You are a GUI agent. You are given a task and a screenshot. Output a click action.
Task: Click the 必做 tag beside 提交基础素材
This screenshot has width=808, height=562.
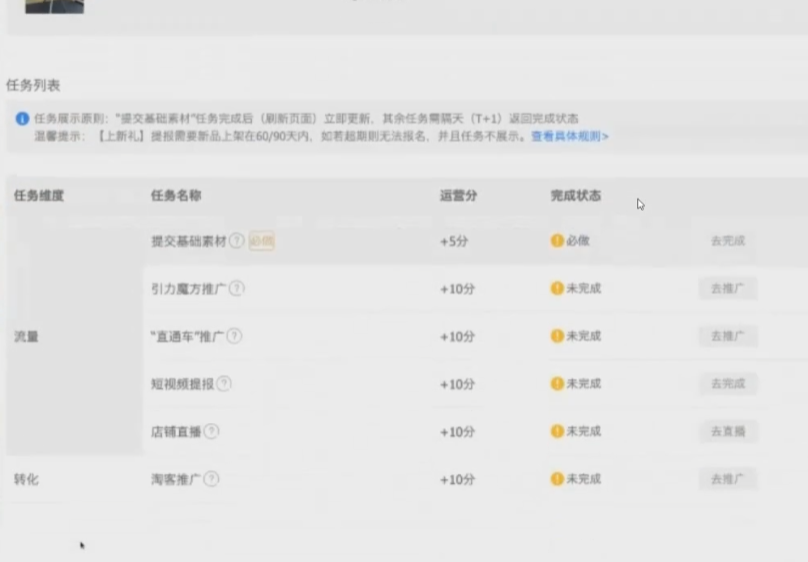point(261,241)
